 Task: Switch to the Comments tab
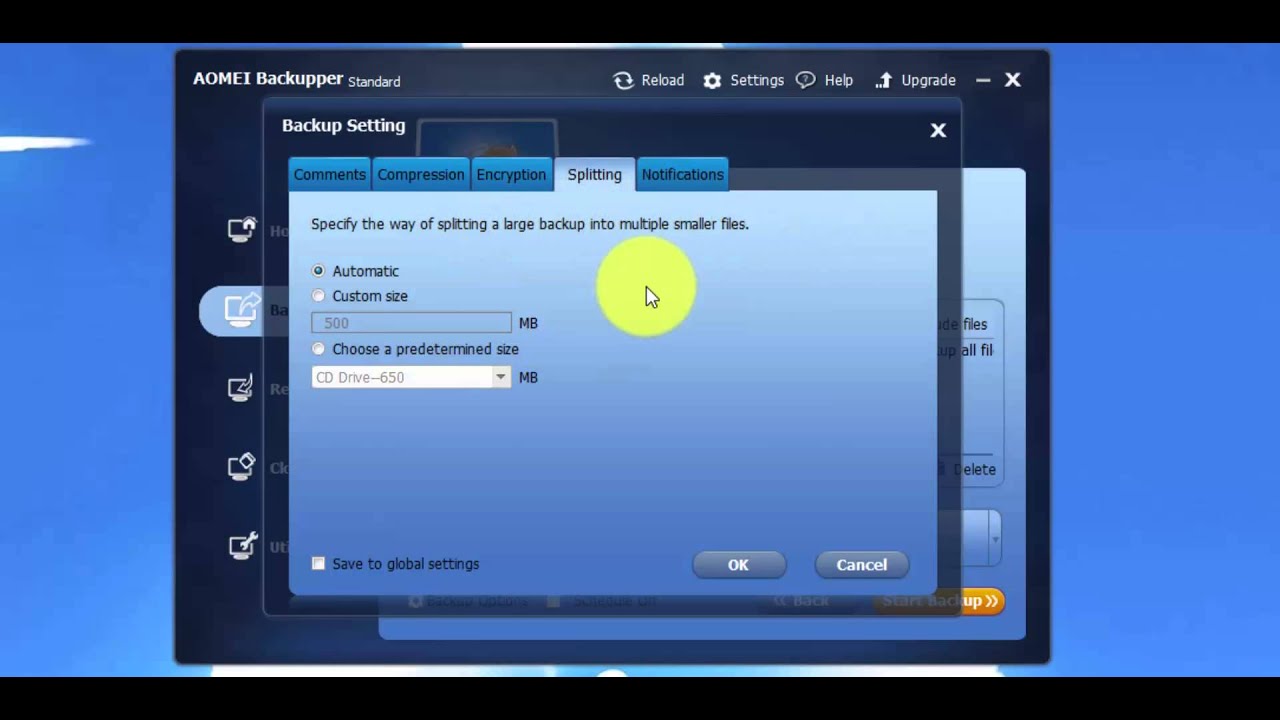tap(329, 174)
